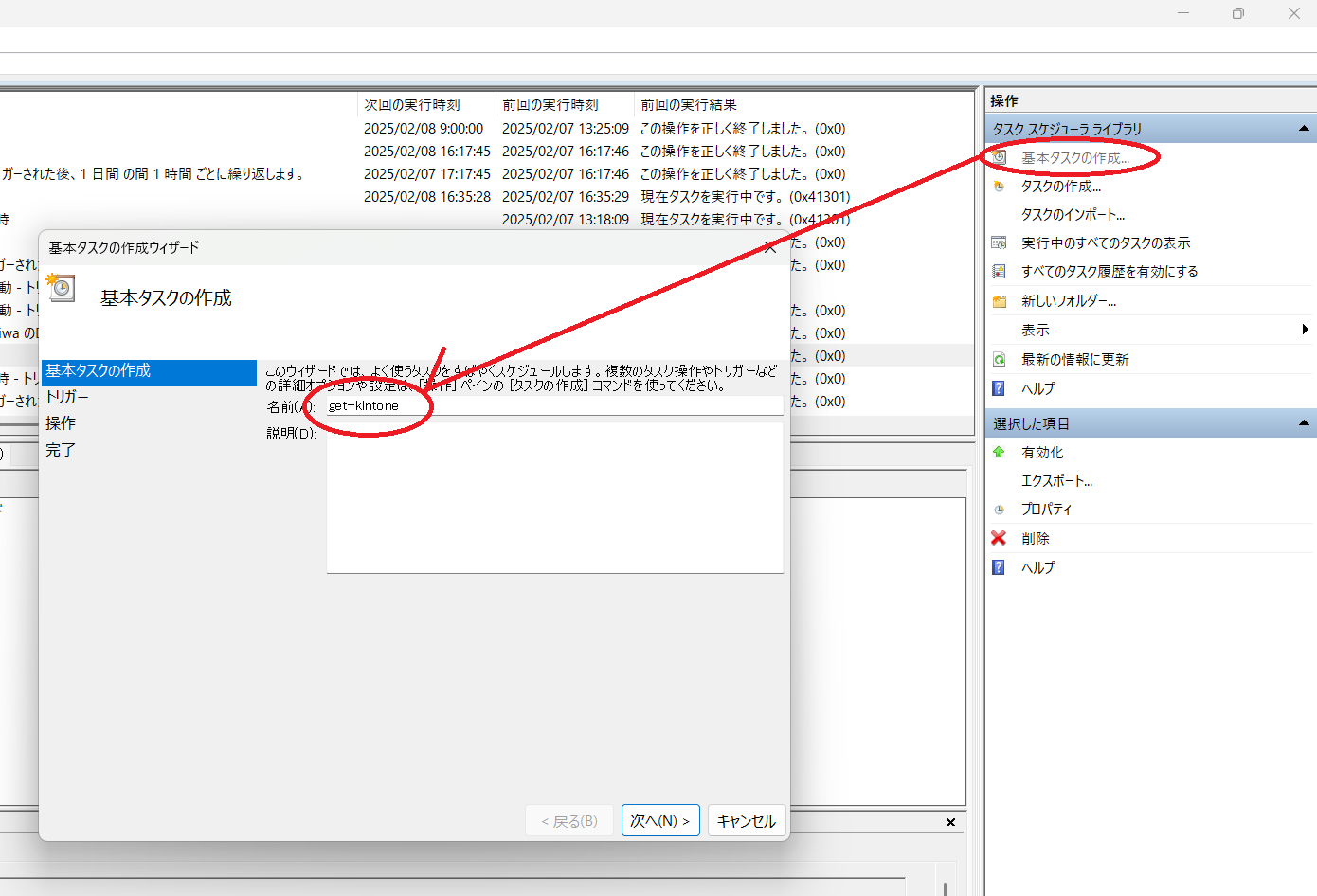Create a 新しいフォルダー via its icon
Viewport: 1317px width, 896px height.
tap(1000, 300)
